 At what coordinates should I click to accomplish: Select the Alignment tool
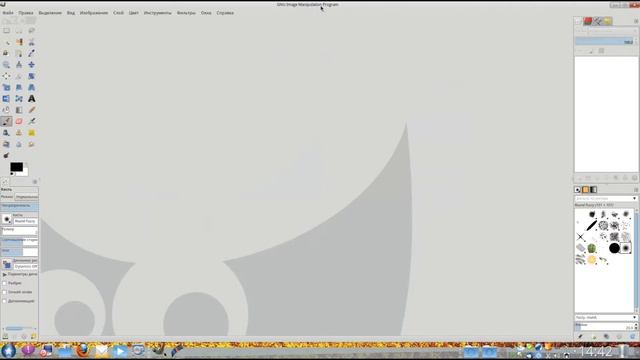click(x=7, y=76)
